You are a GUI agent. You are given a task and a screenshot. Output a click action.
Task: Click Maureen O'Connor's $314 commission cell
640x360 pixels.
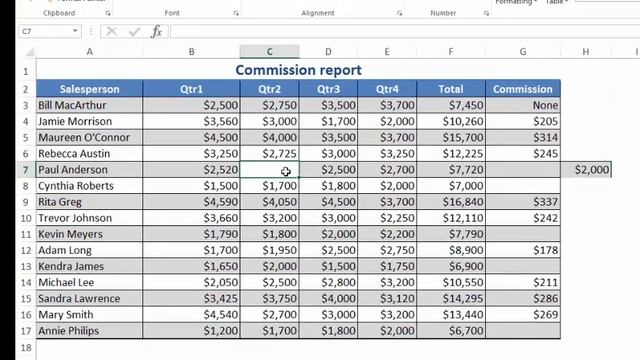523,138
